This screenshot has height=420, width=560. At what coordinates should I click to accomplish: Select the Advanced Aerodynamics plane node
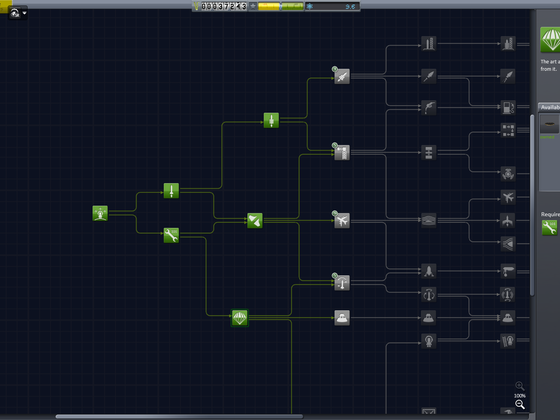(x=508, y=220)
